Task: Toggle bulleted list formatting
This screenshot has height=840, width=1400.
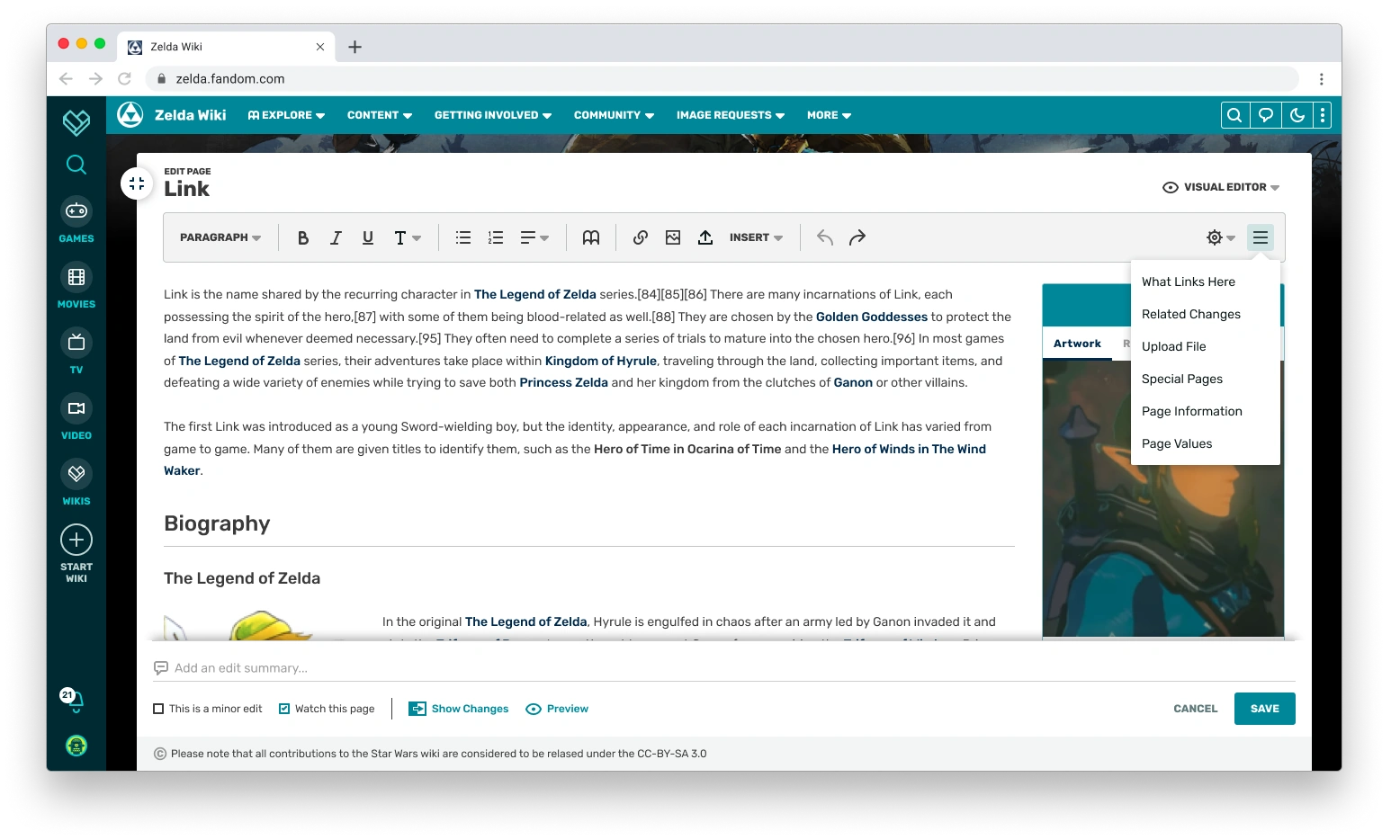Action: pyautogui.click(x=463, y=237)
